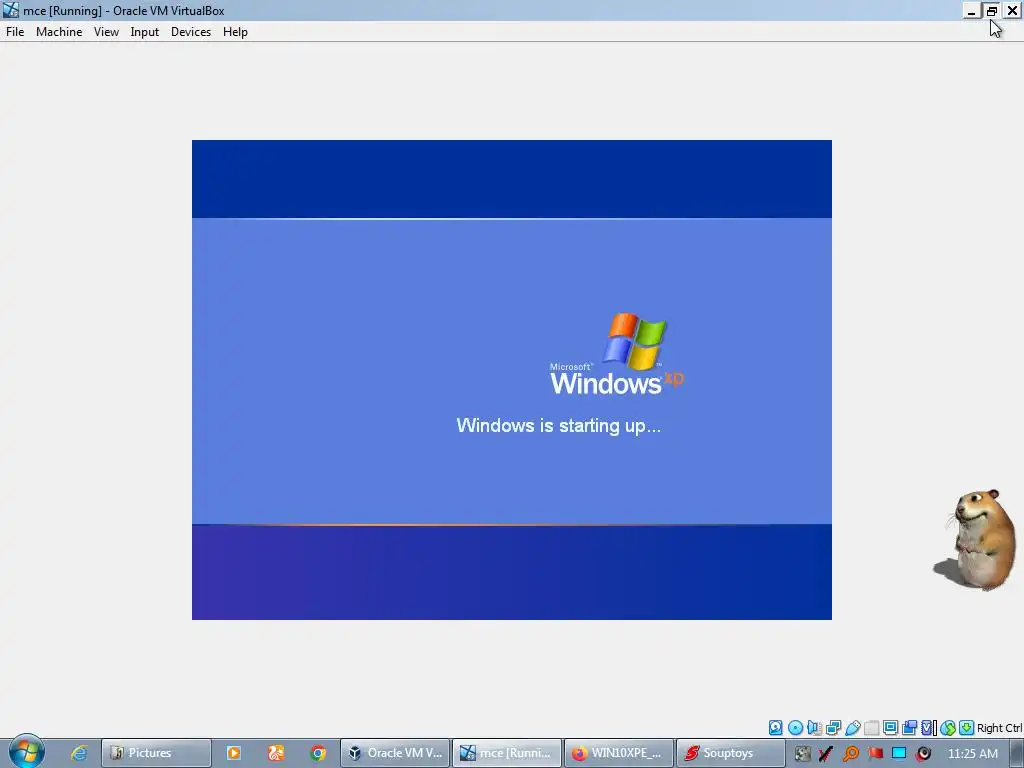1024x768 pixels.
Task: Click the recording status icon
Action: tap(909, 728)
